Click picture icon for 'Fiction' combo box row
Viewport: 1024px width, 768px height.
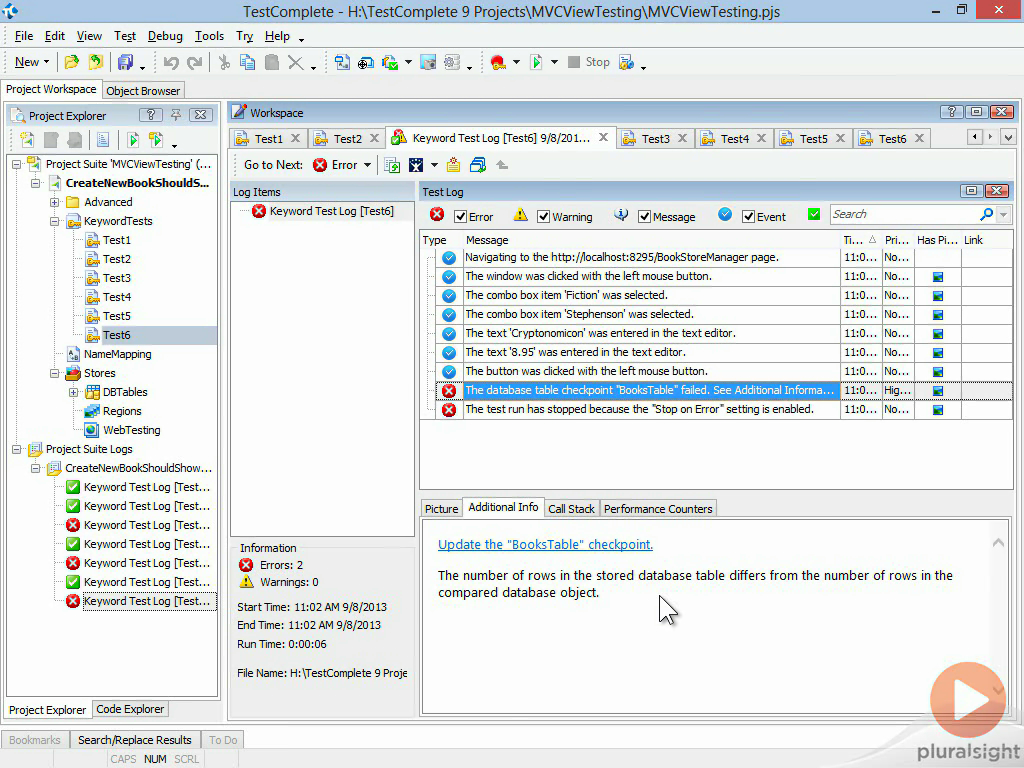(x=938, y=296)
